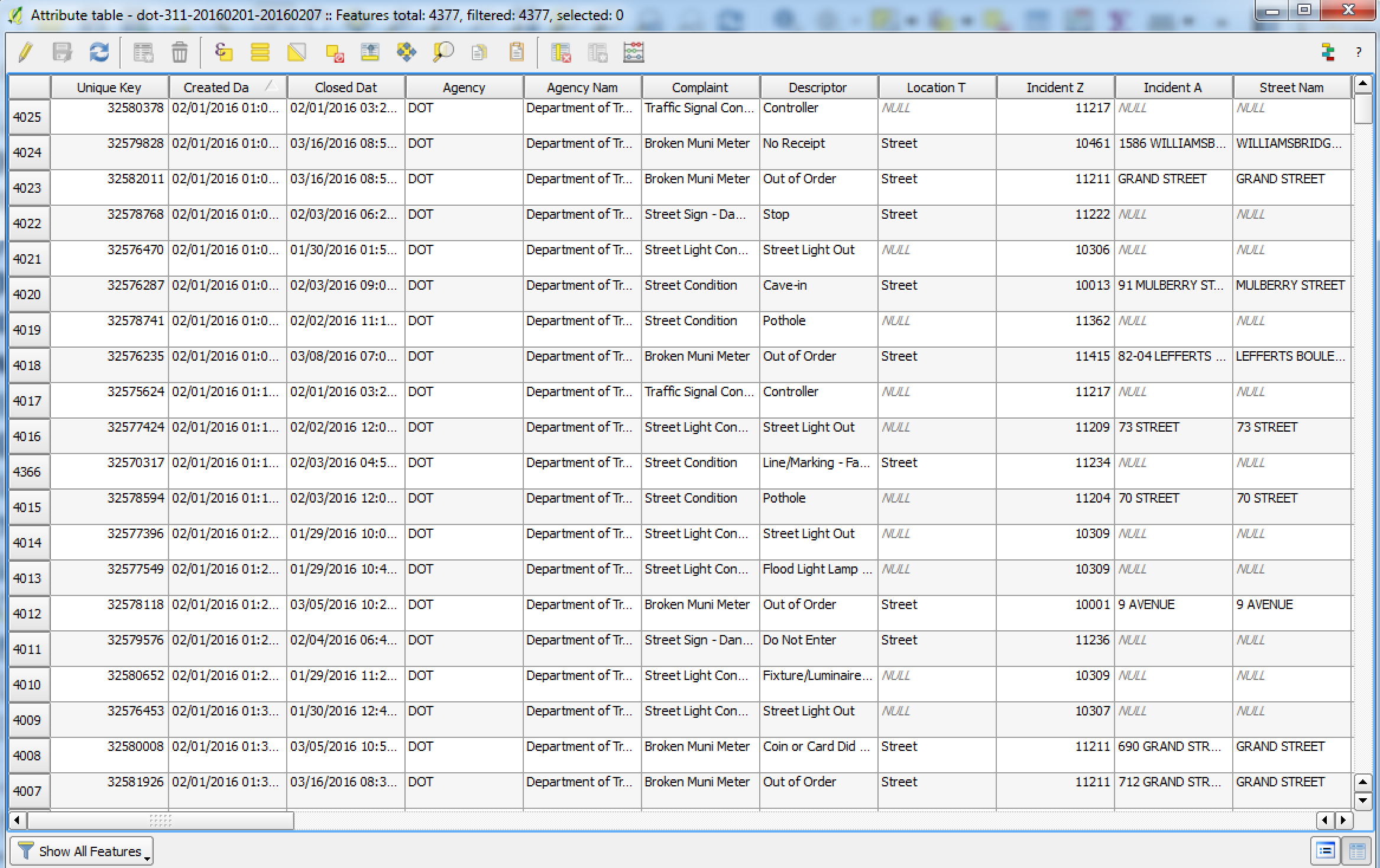Click the vertical scrollbar up arrow
1380x868 pixels.
point(1363,84)
